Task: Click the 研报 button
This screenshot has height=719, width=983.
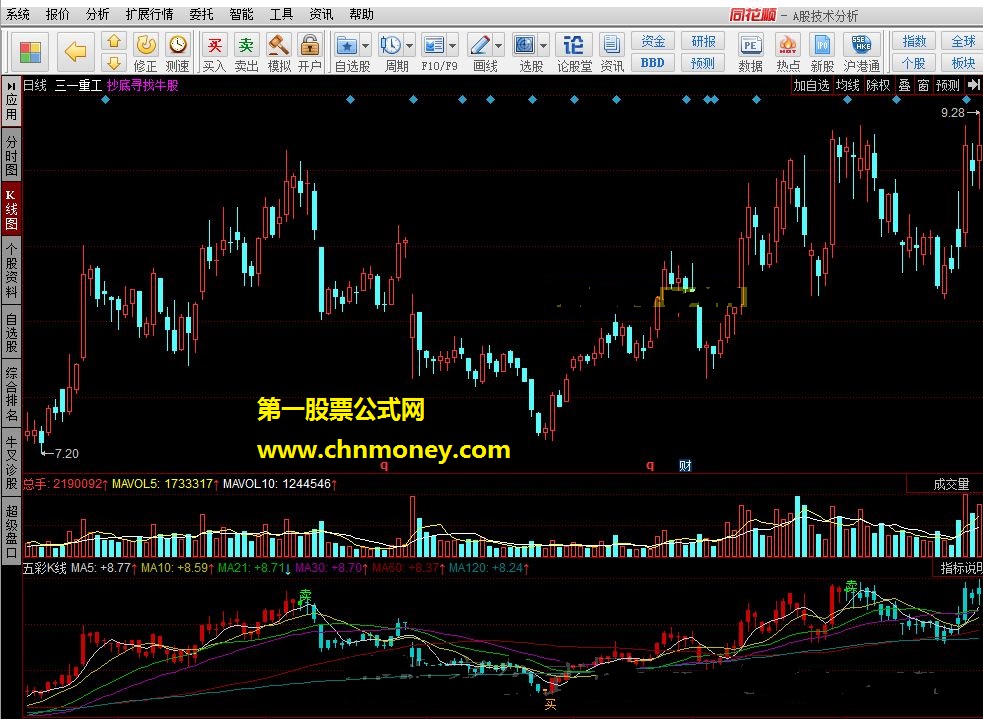Action: (703, 41)
